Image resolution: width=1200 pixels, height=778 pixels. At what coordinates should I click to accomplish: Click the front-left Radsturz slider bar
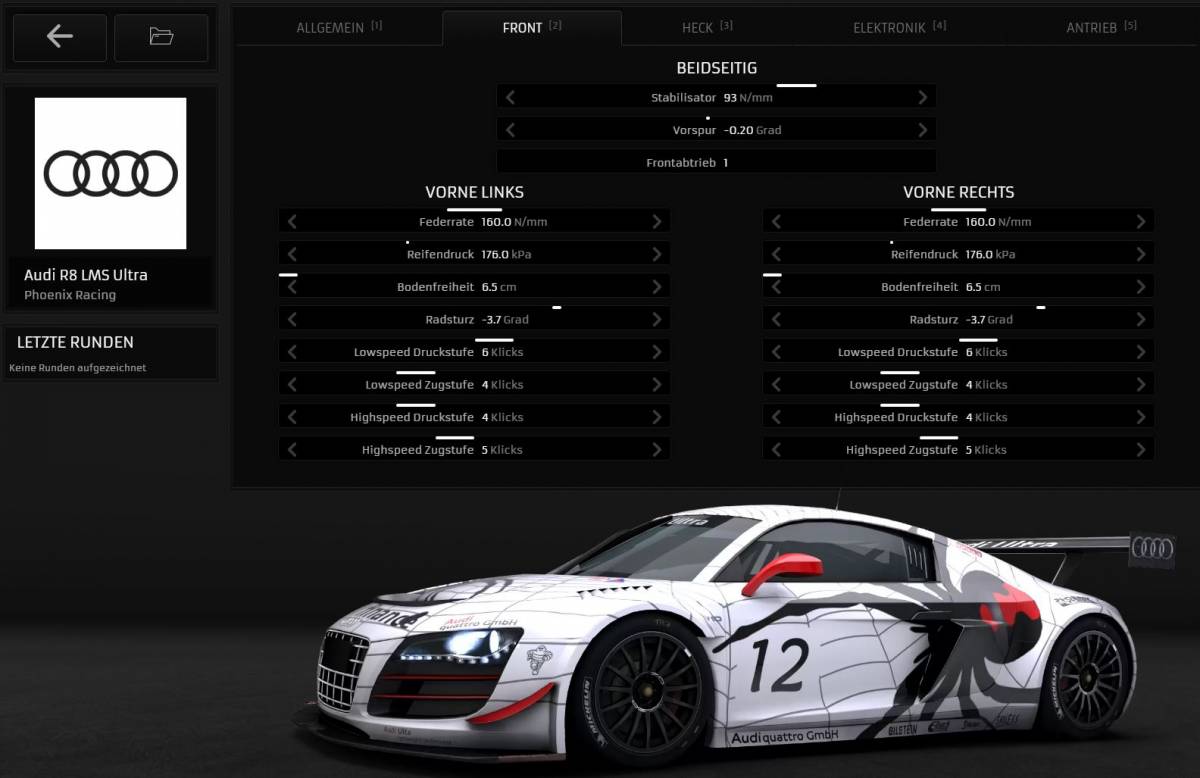[x=474, y=320]
